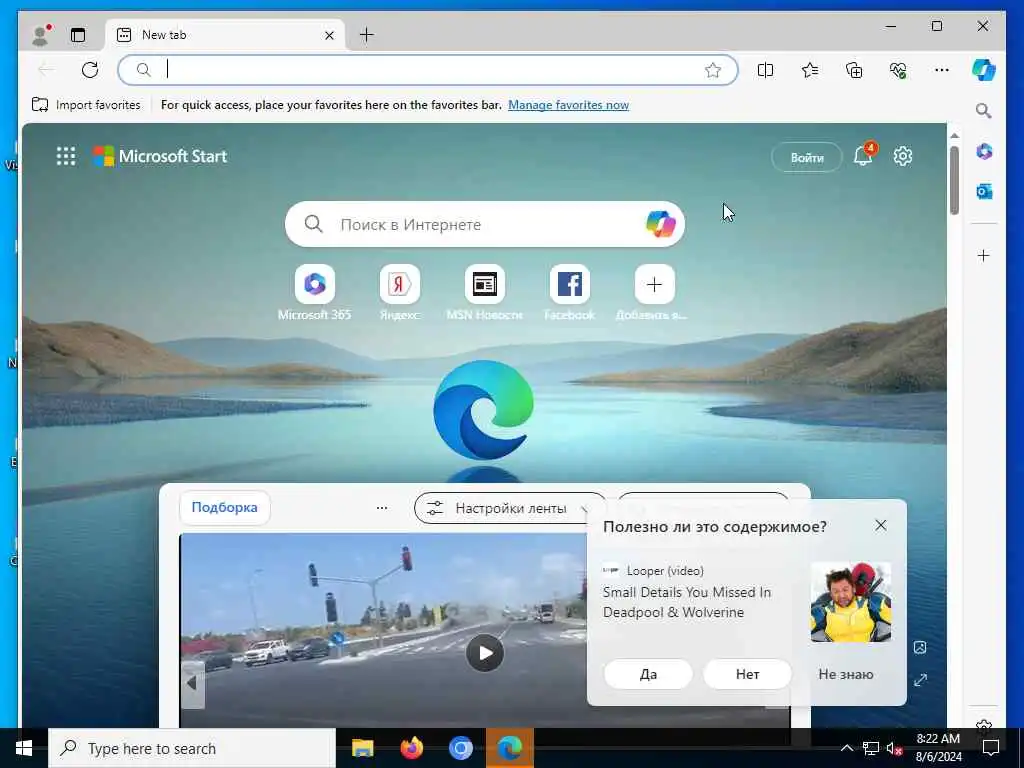Viewport: 1024px width, 768px height.
Task: Focus the address bar
Action: 428,70
